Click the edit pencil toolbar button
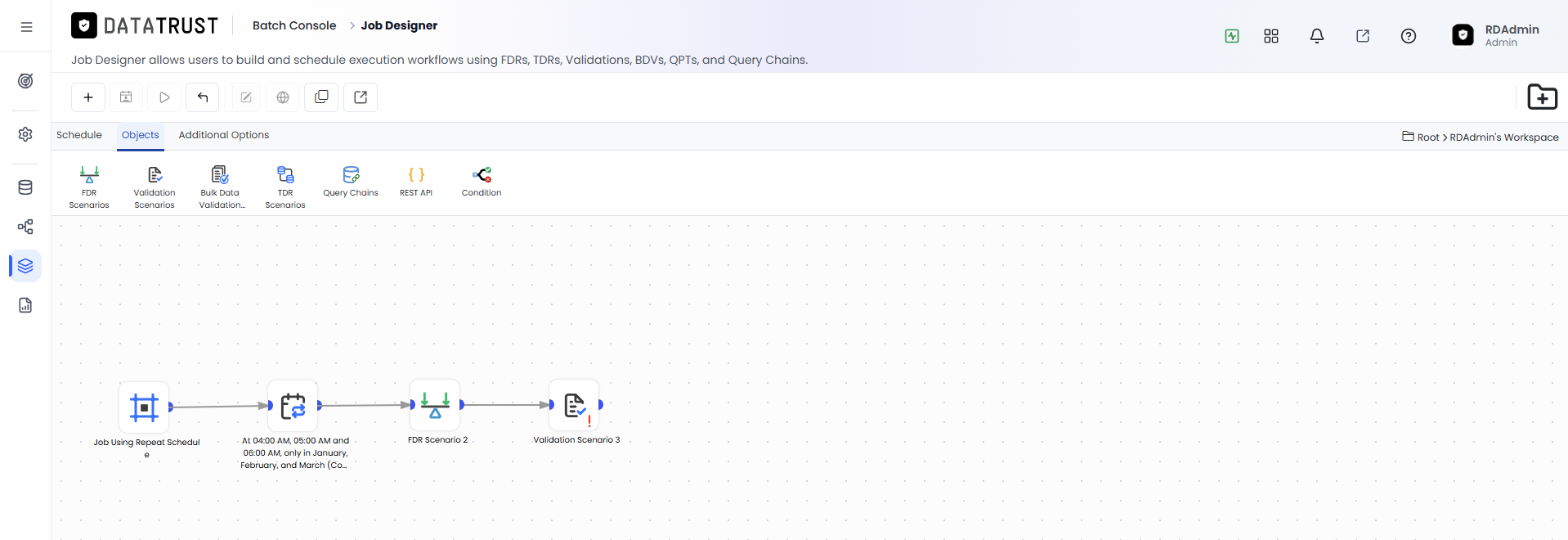Viewport: 1568px width, 540px height. [x=245, y=97]
